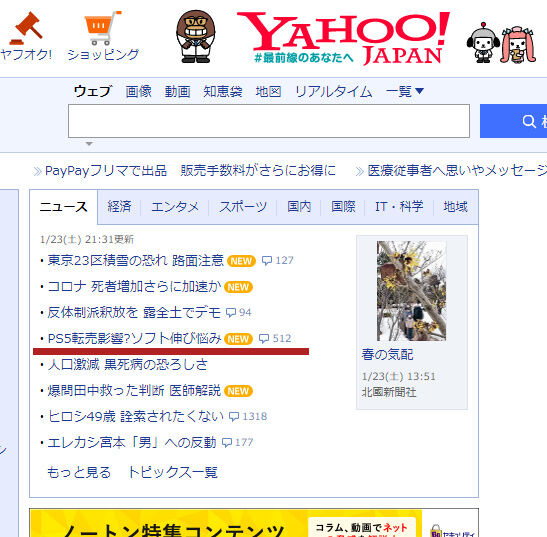
Task: Click the ノートン特集コンテンツ banner ad
Action: pyautogui.click(x=254, y=523)
